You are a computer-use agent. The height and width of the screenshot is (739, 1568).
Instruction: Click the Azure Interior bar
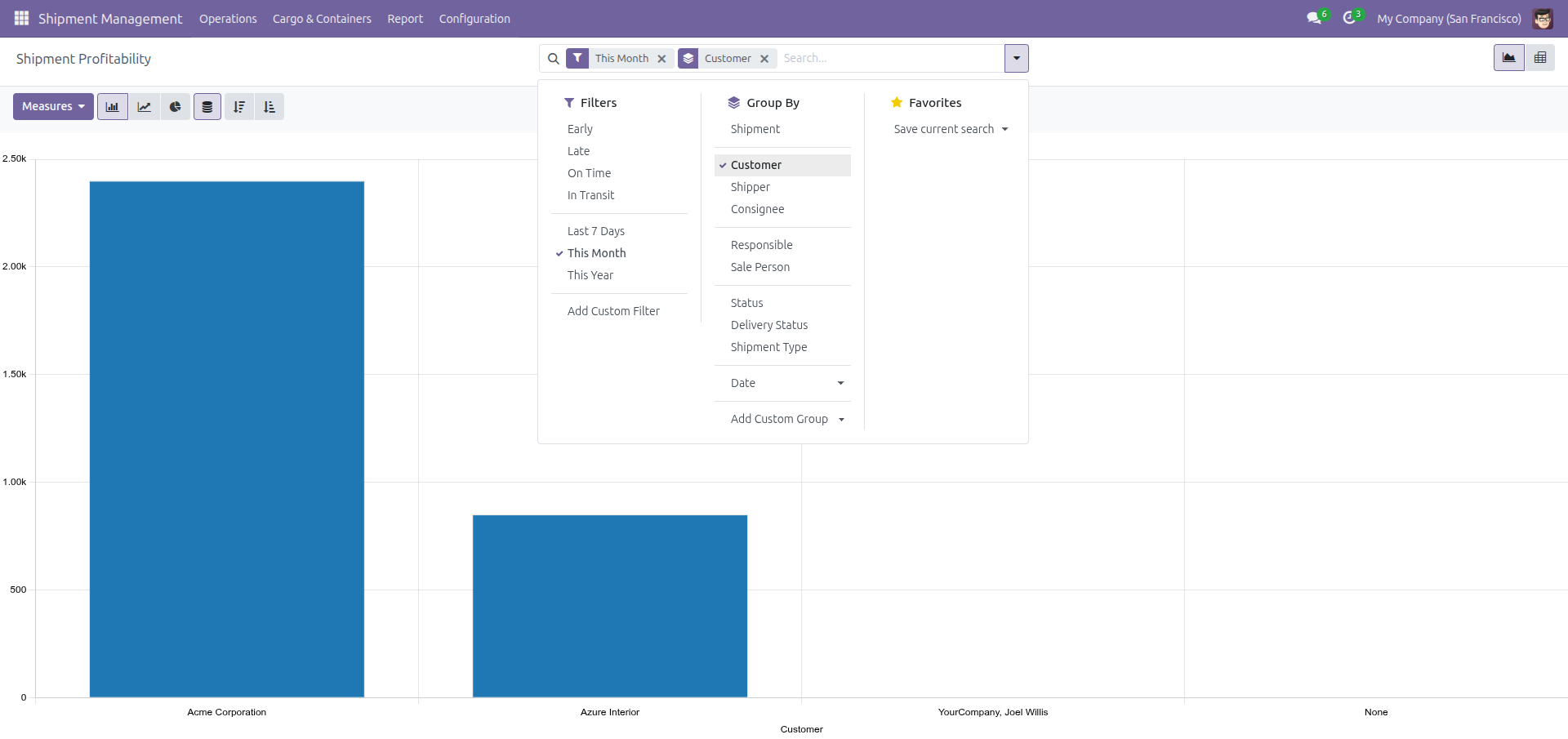click(610, 606)
